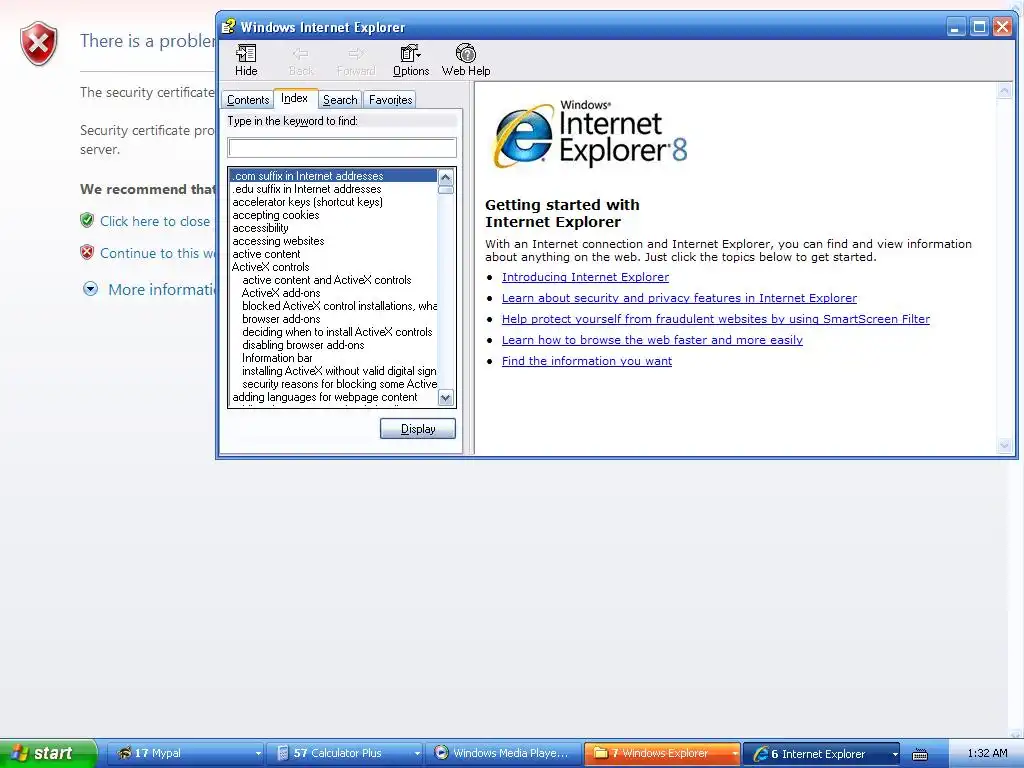Click the Web Help globe icon
The width and height of the screenshot is (1024, 768).
click(x=466, y=53)
